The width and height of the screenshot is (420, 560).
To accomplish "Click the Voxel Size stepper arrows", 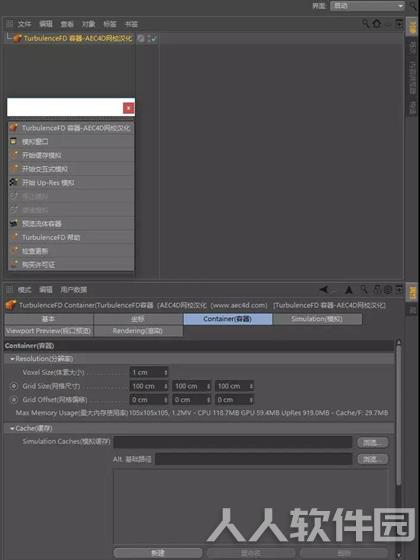I will (166, 372).
